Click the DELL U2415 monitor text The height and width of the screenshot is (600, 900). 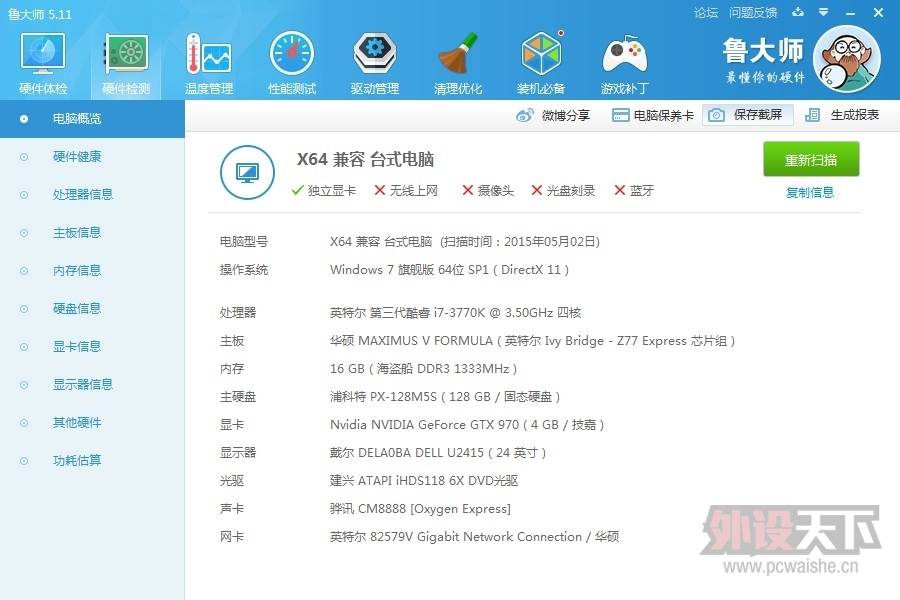tap(438, 453)
